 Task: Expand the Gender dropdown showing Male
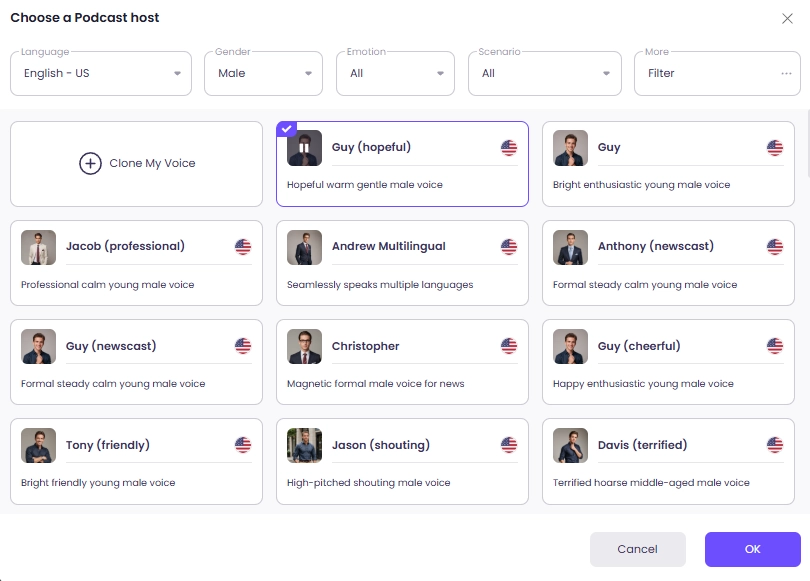click(263, 74)
